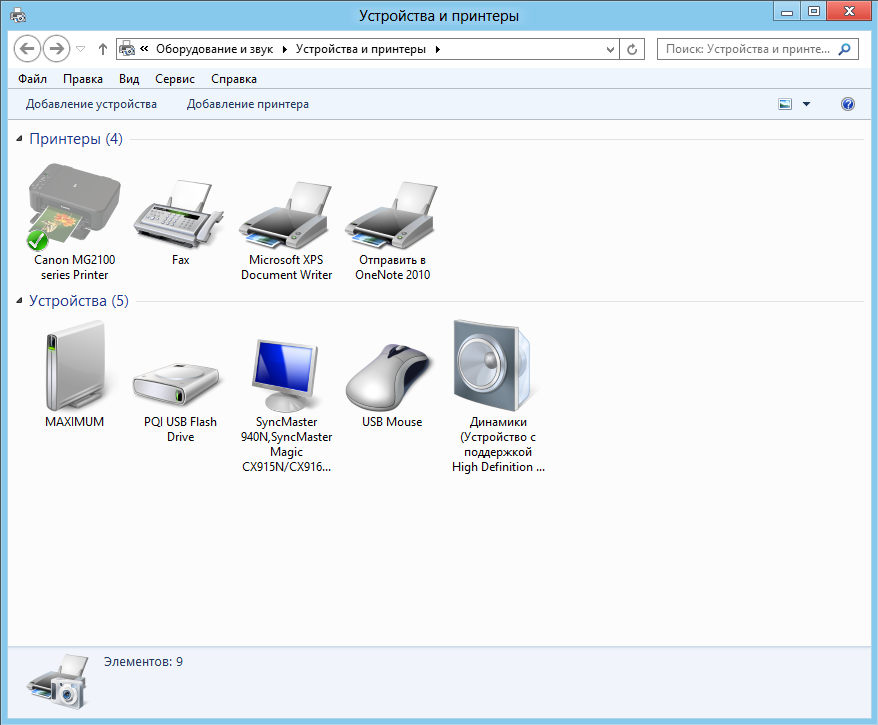Click the Отправить в OneNote 2010 label
Viewport: 878px width, 725px height.
tap(393, 267)
